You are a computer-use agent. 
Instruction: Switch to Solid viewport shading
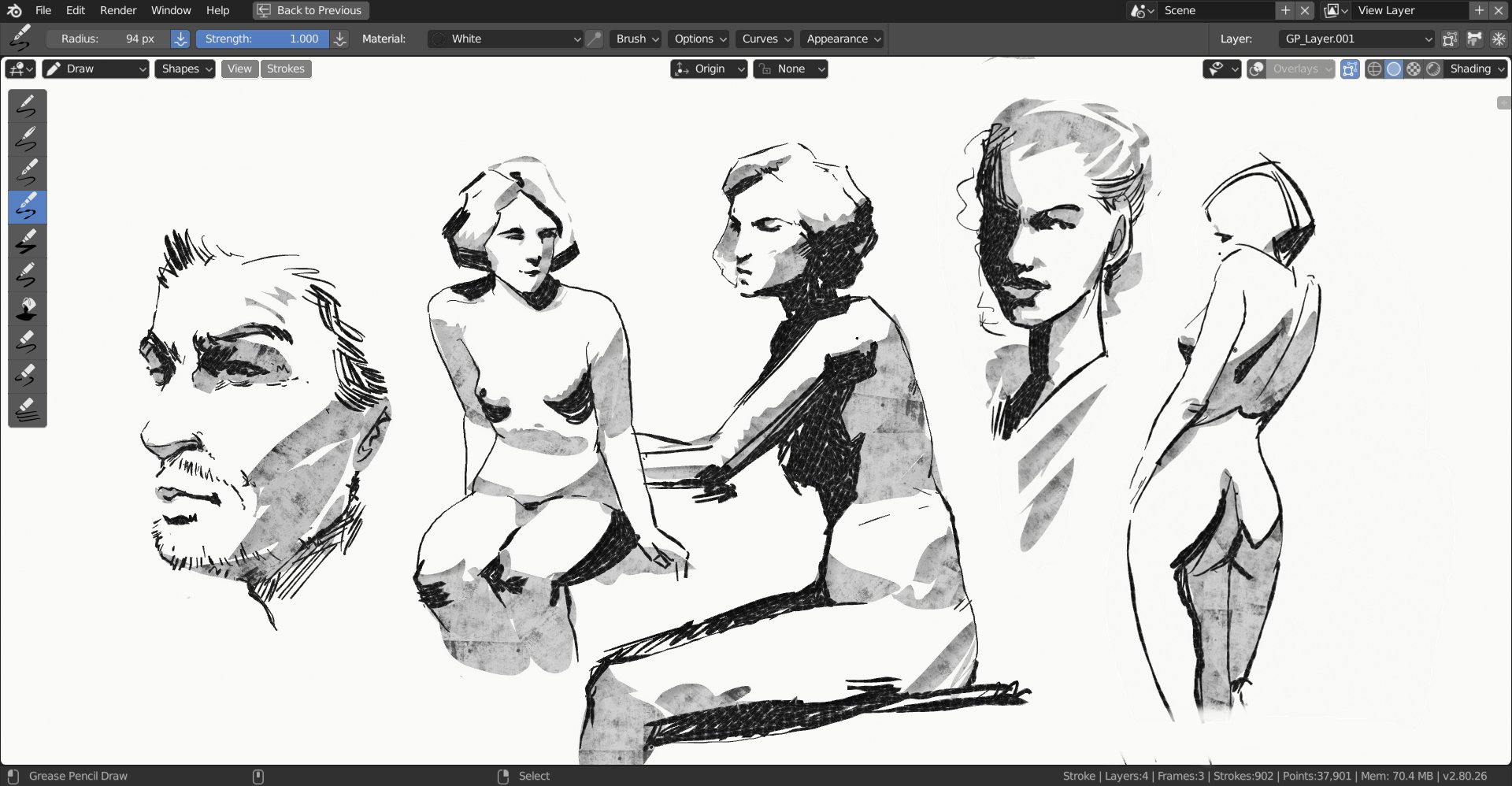pos(1394,69)
